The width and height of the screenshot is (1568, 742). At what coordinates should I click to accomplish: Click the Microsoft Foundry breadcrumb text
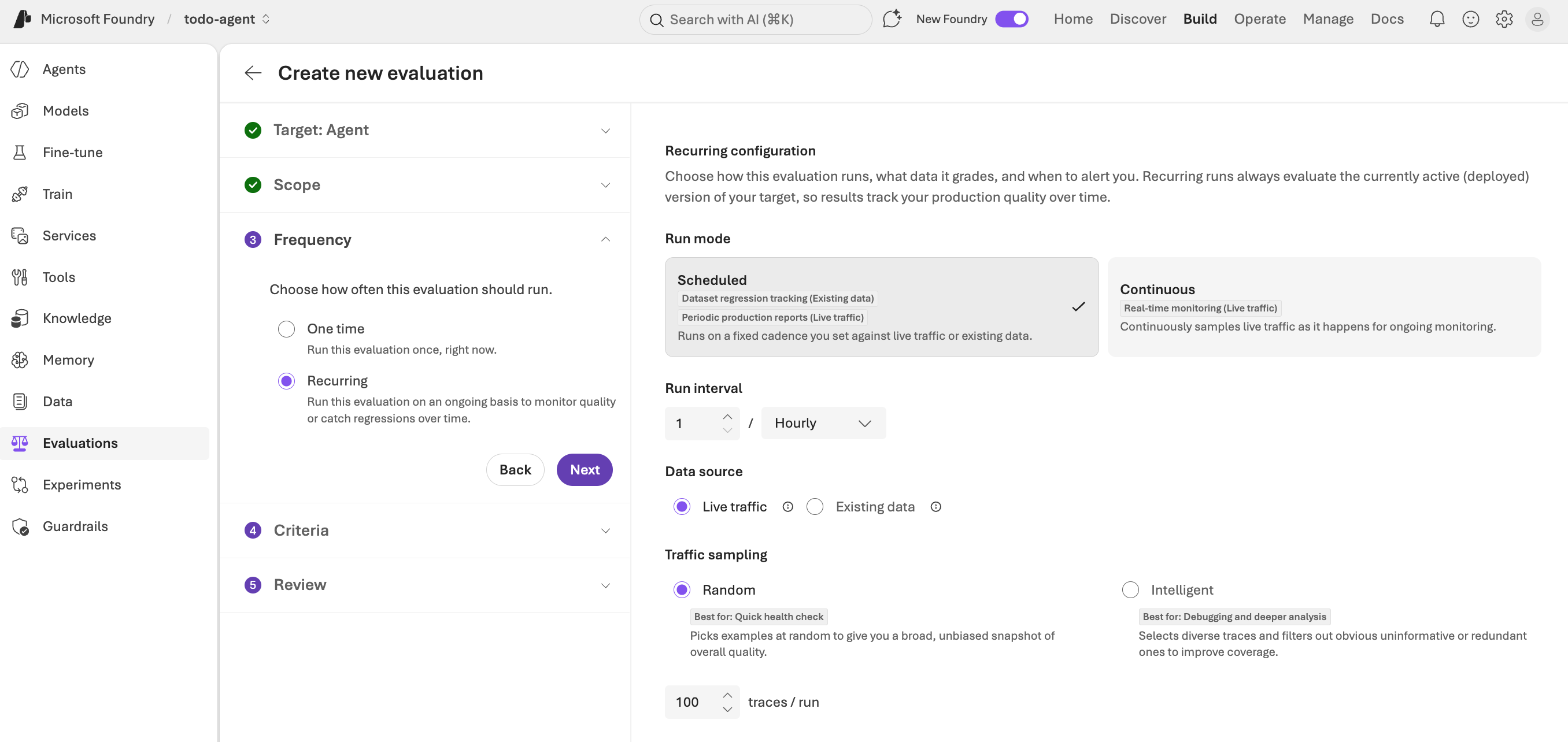coord(97,19)
